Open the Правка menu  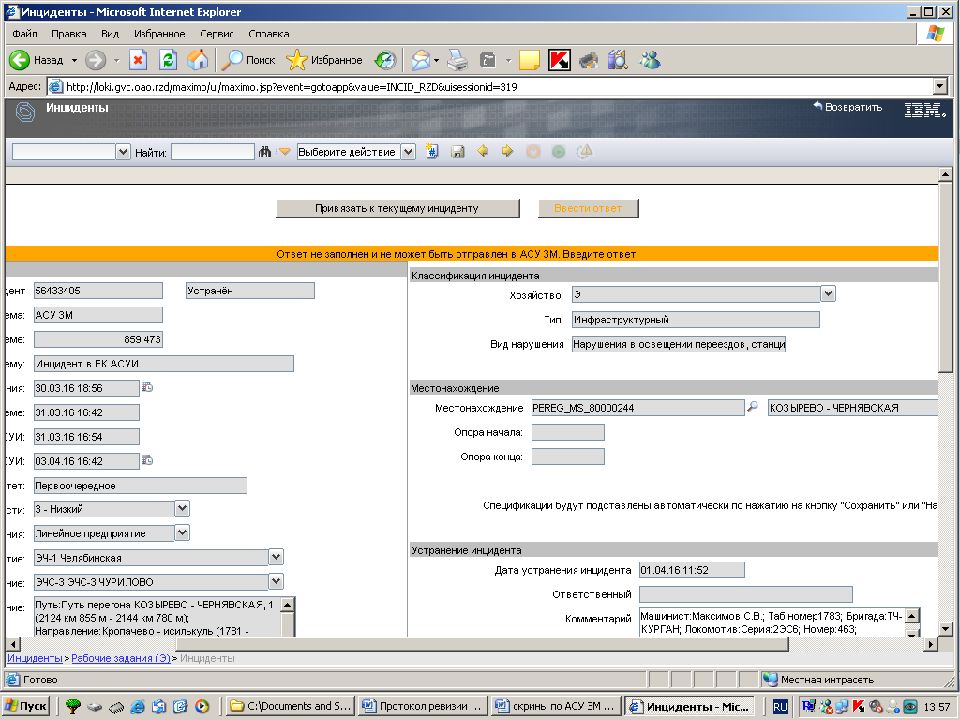(69, 34)
